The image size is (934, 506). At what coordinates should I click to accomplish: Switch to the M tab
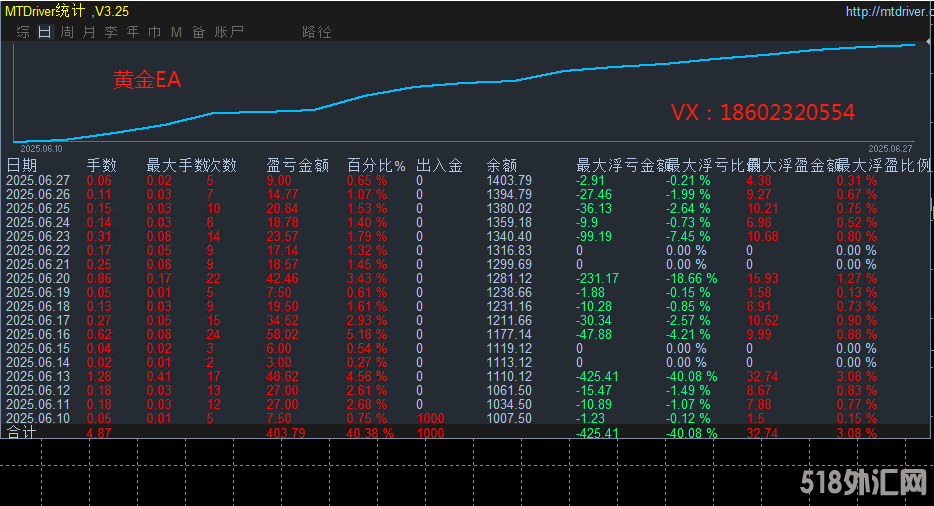point(176,32)
